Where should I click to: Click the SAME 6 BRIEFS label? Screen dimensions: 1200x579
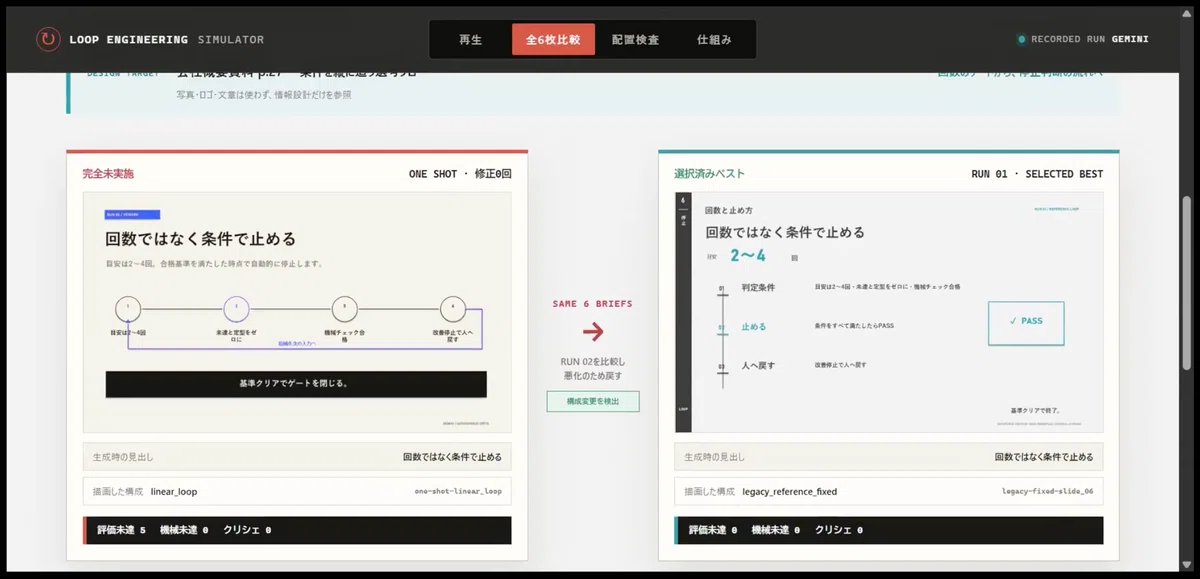pos(593,304)
